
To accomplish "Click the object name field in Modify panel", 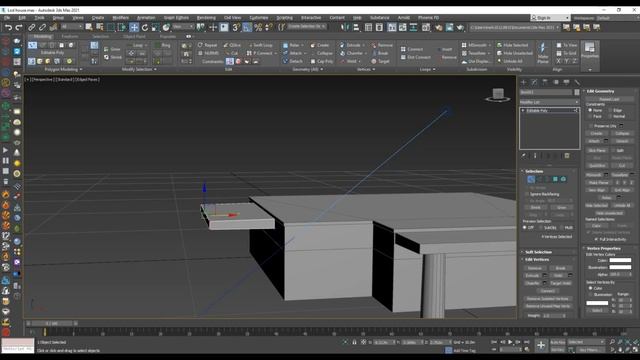I will click(546, 93).
